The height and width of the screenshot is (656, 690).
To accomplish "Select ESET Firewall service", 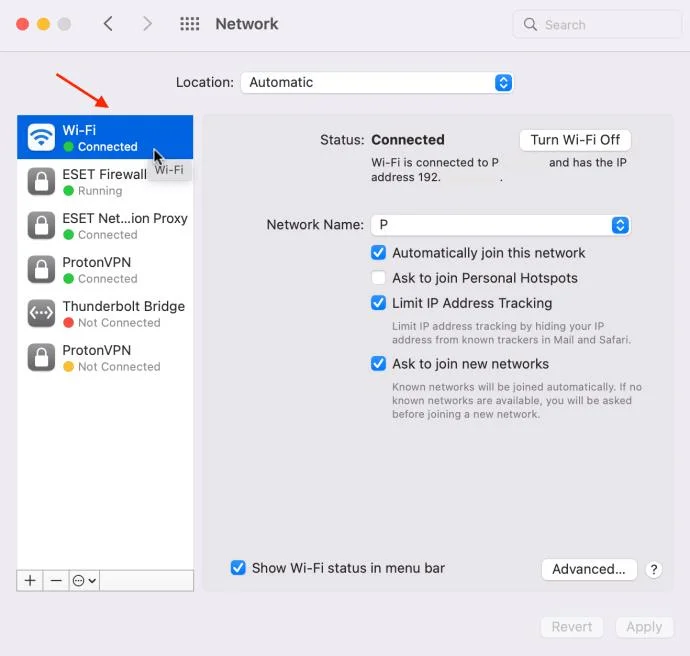I will 105,181.
